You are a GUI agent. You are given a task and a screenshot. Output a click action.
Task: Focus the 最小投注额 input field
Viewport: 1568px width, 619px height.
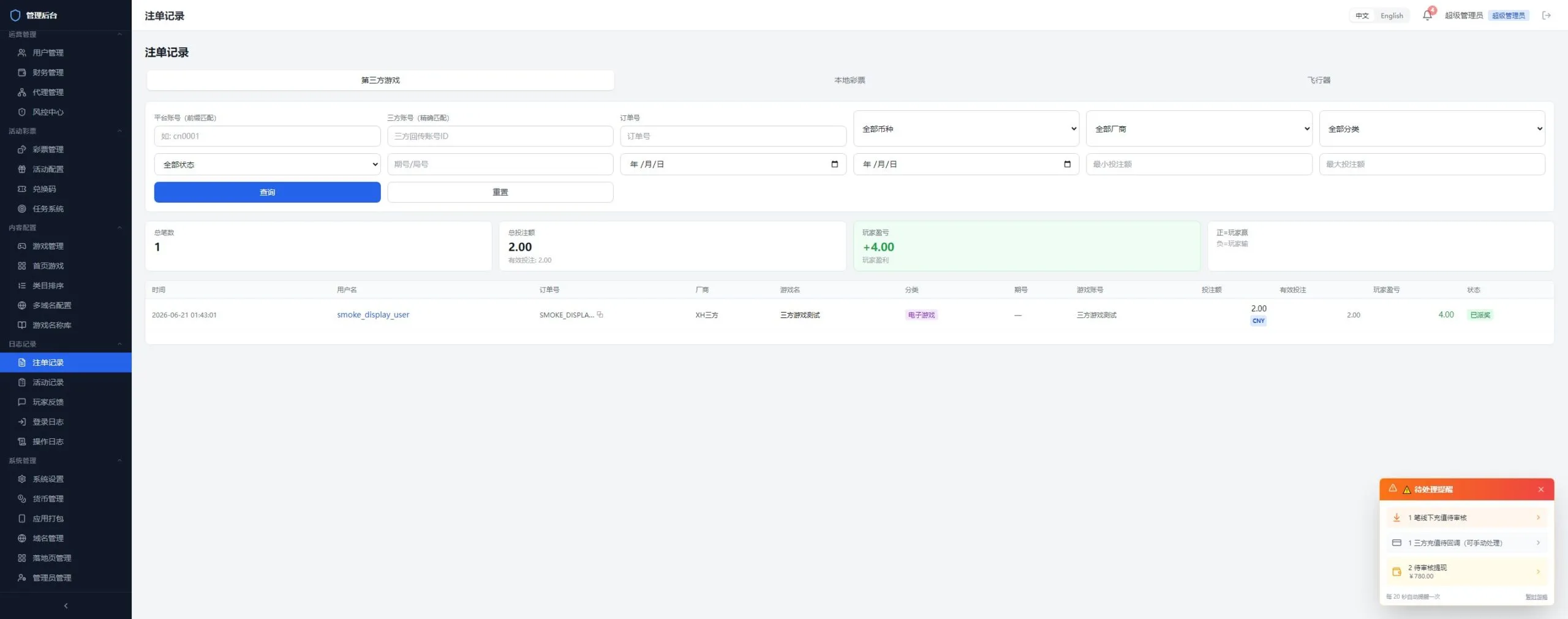(x=1199, y=164)
